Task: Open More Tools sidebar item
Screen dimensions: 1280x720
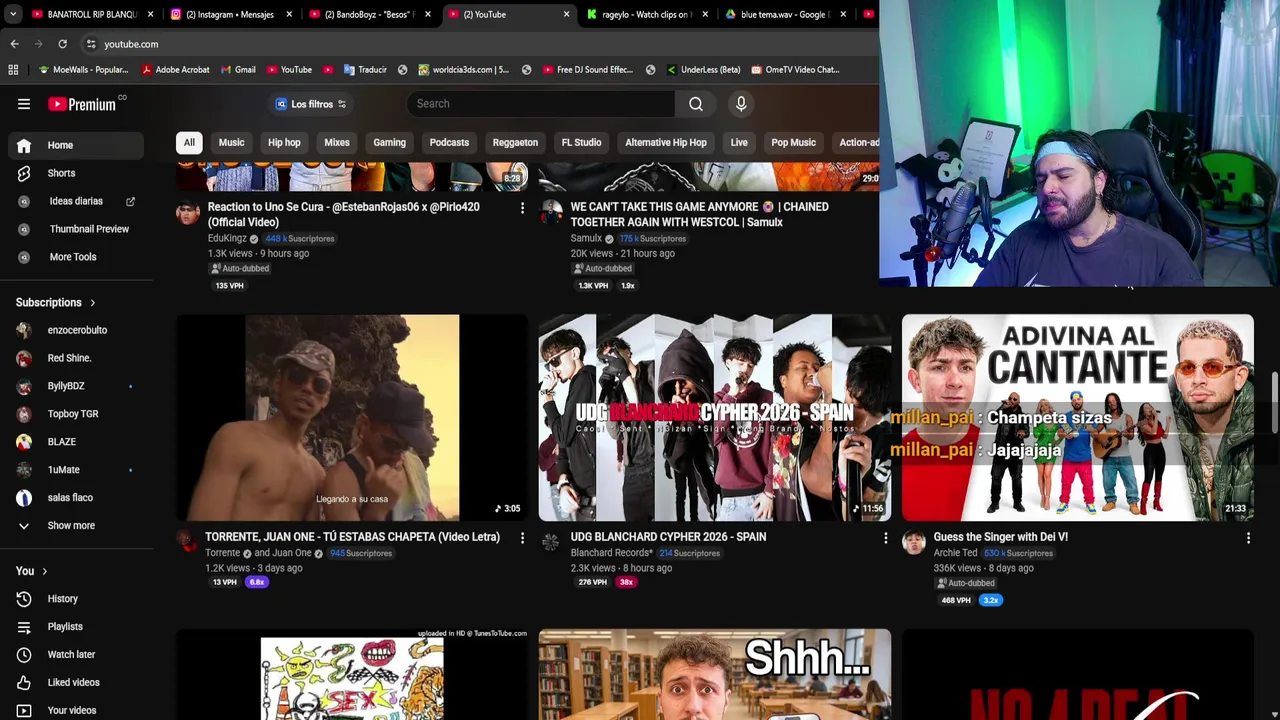Action: [x=76, y=257]
